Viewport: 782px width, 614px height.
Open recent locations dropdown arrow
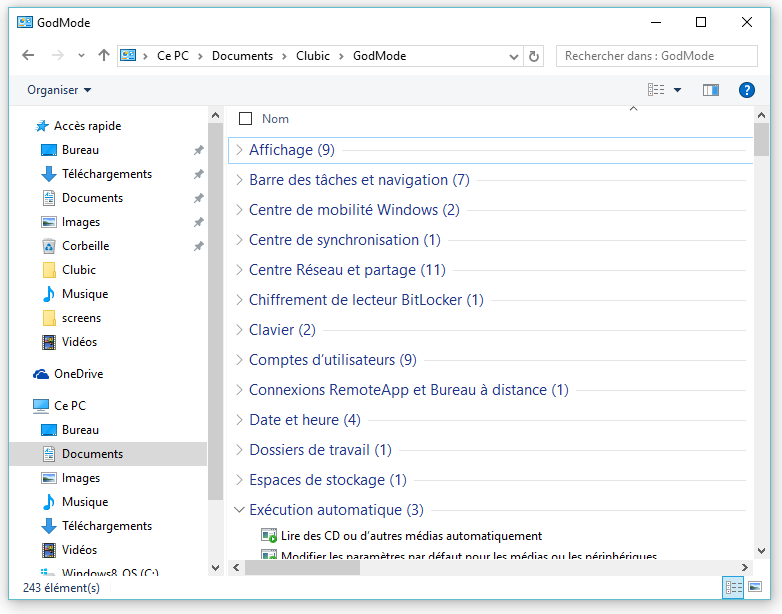tap(81, 56)
